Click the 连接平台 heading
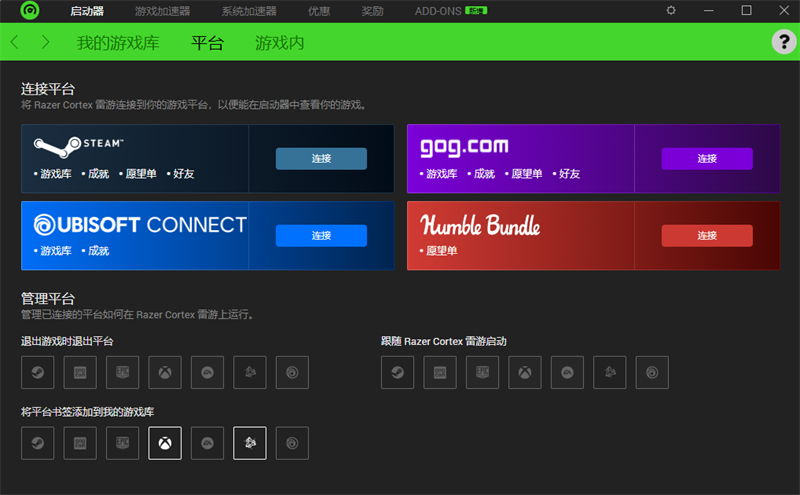 48,89
